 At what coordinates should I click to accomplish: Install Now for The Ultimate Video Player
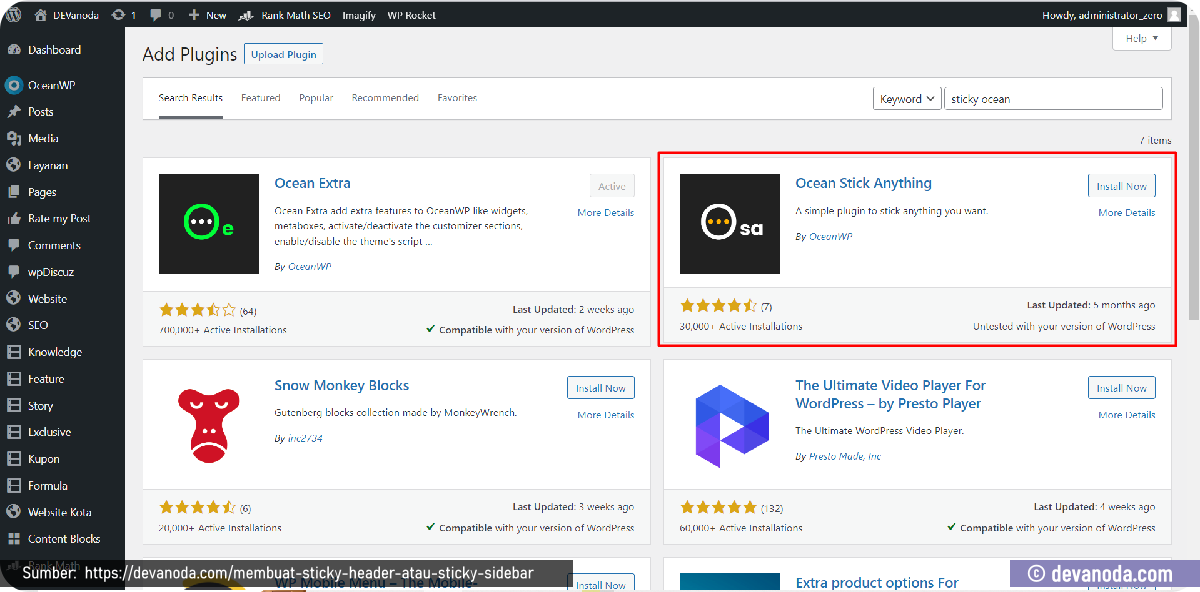[x=1122, y=388]
